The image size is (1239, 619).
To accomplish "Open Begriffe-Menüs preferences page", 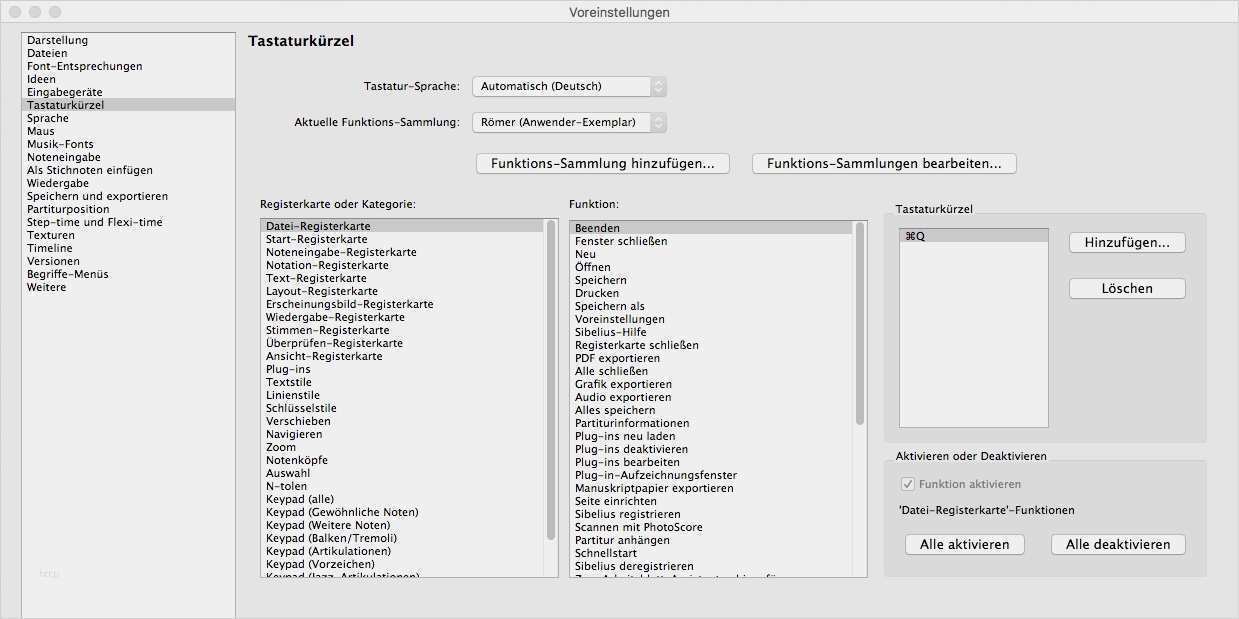I will pos(128,274).
